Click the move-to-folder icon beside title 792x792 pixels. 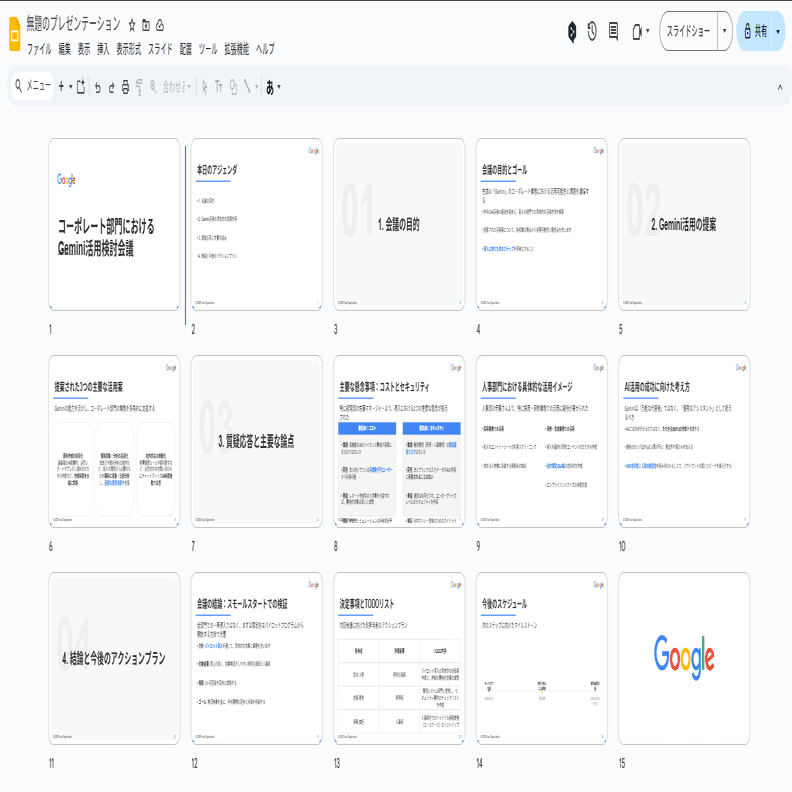coord(146,25)
